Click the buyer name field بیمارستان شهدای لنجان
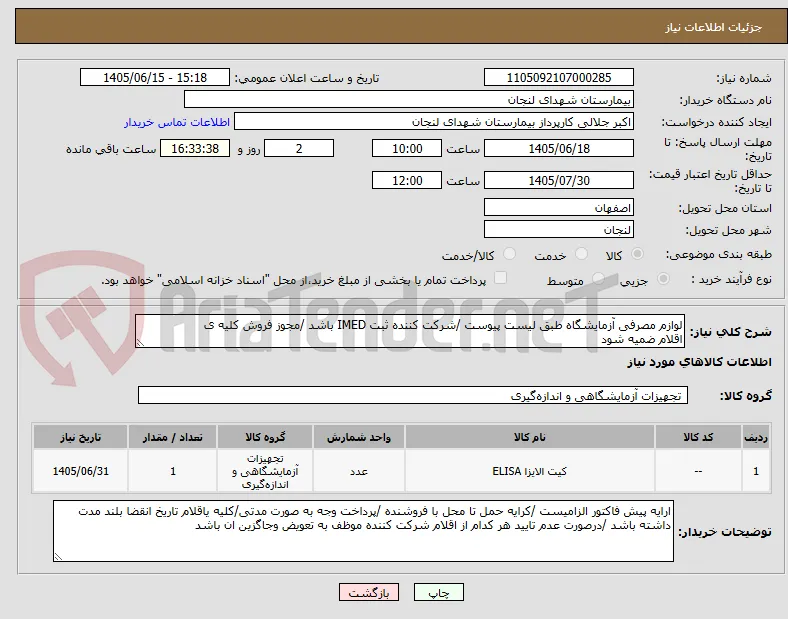 [x=409, y=99]
